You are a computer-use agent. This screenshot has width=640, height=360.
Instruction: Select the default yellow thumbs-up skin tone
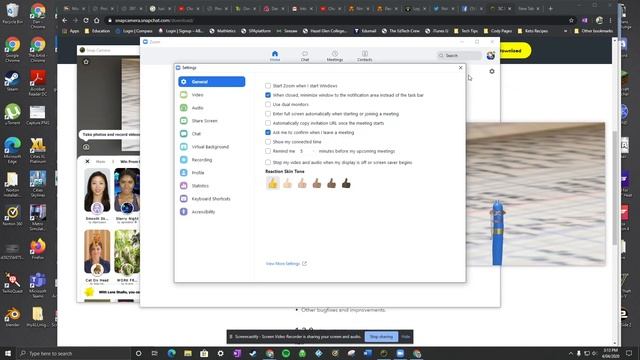[273, 183]
